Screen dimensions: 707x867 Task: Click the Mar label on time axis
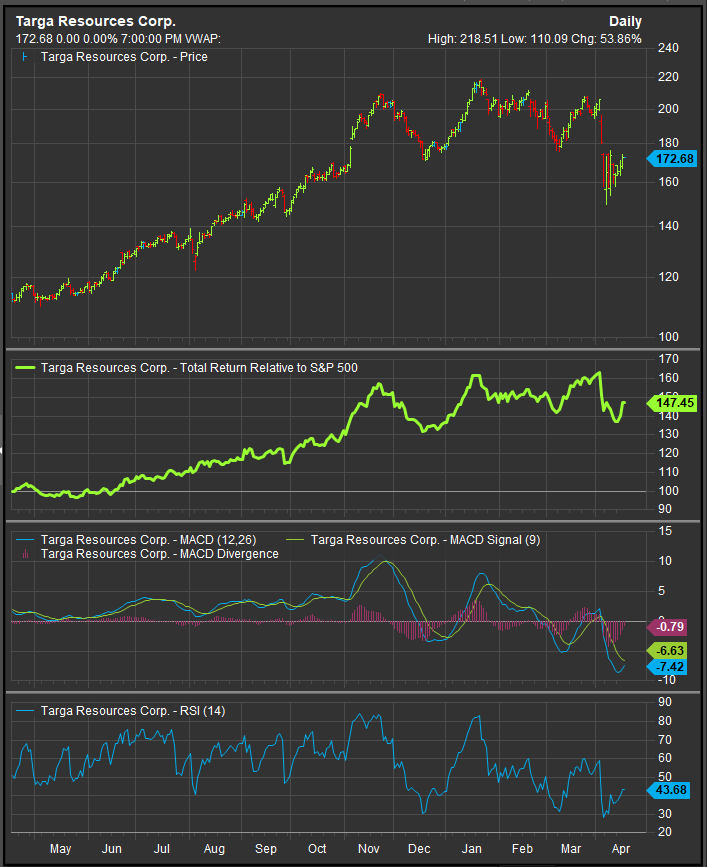[x=571, y=849]
